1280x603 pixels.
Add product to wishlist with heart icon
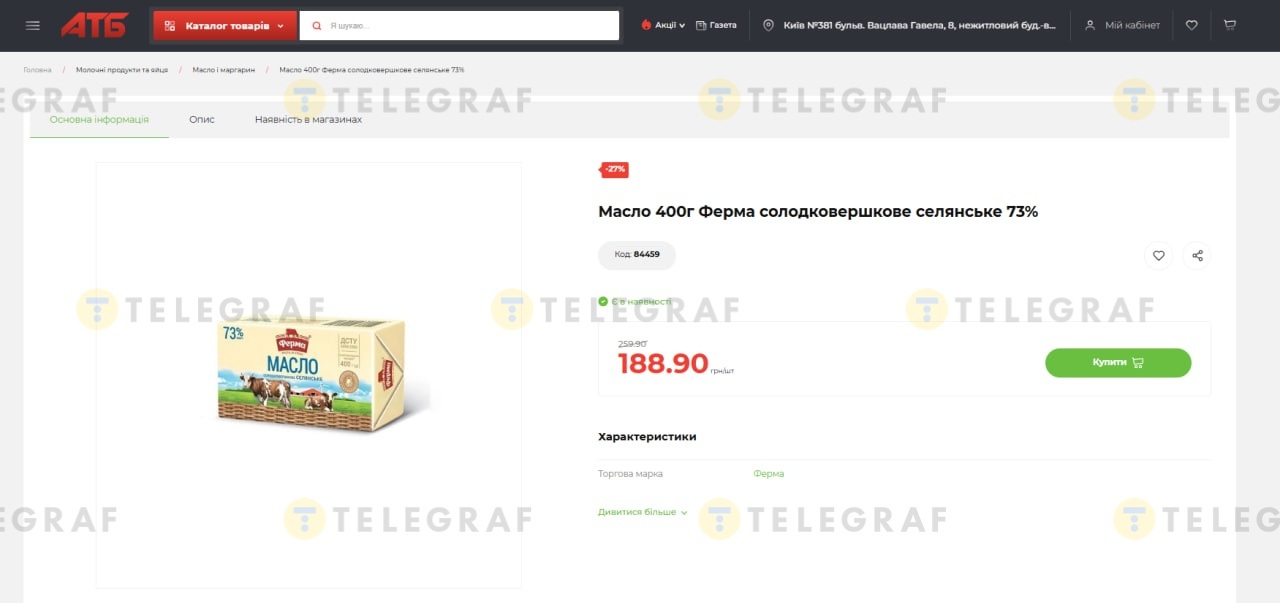1158,255
